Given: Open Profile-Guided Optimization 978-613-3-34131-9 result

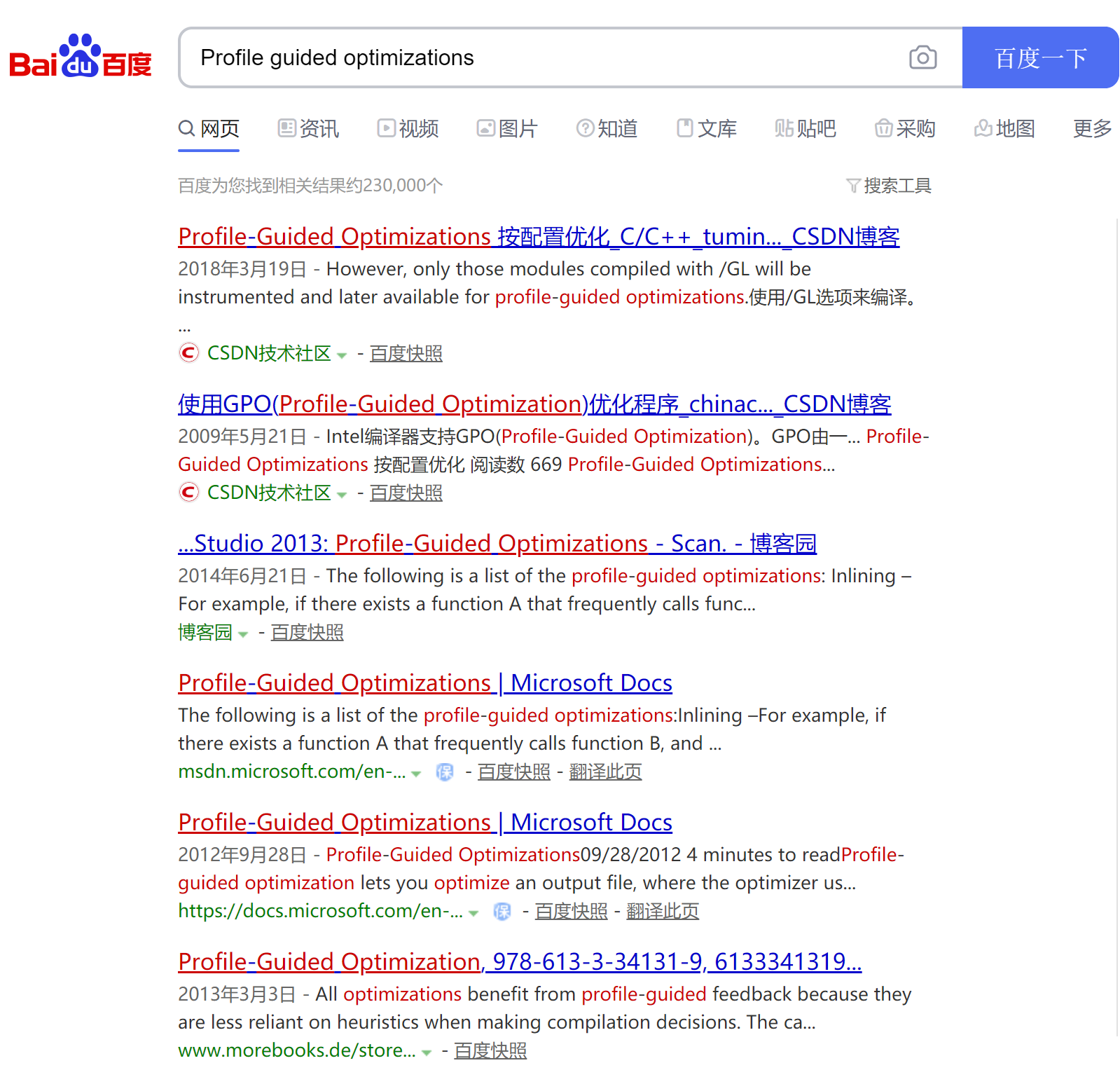Looking at the screenshot, I should [520, 962].
